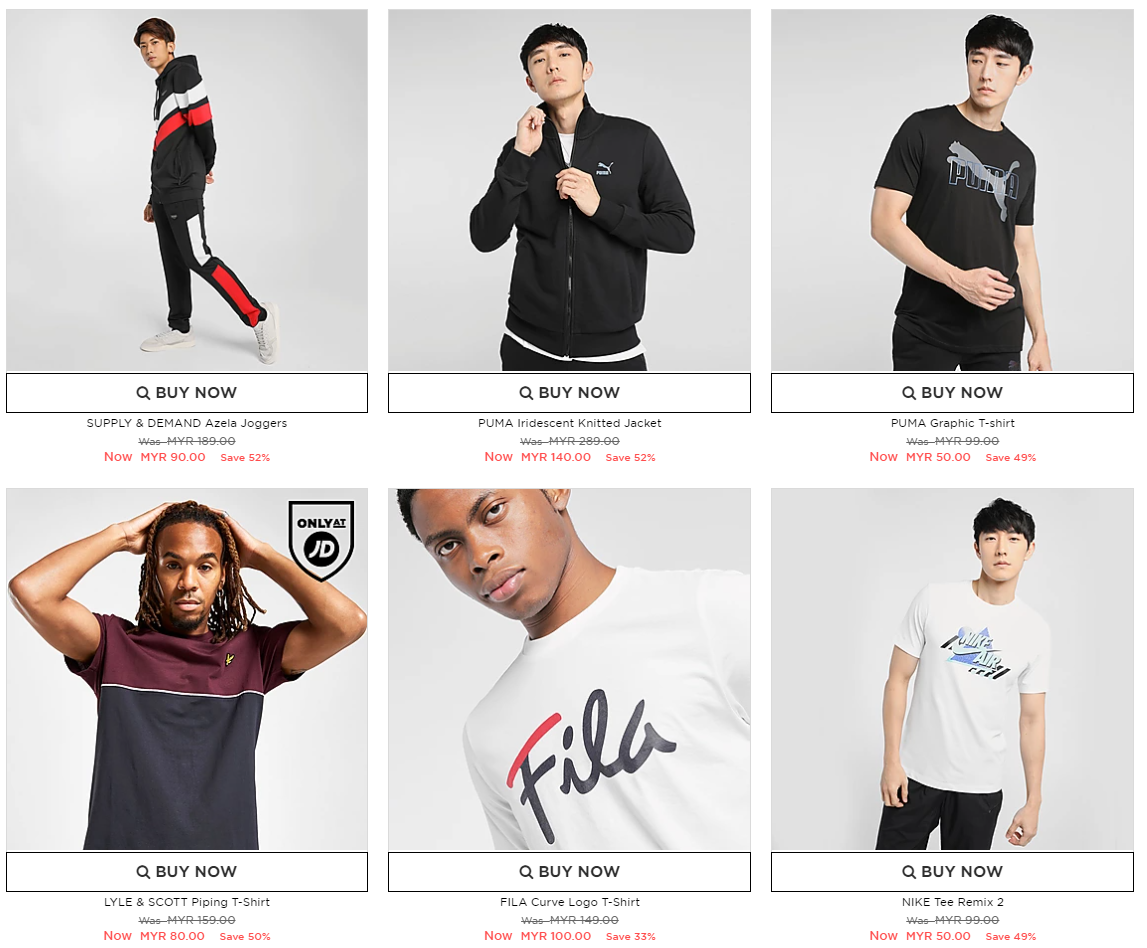Click magnifier icon on PUMA Graphic T-shirt Buy Now
The width and height of the screenshot is (1147, 948).
(x=909, y=393)
